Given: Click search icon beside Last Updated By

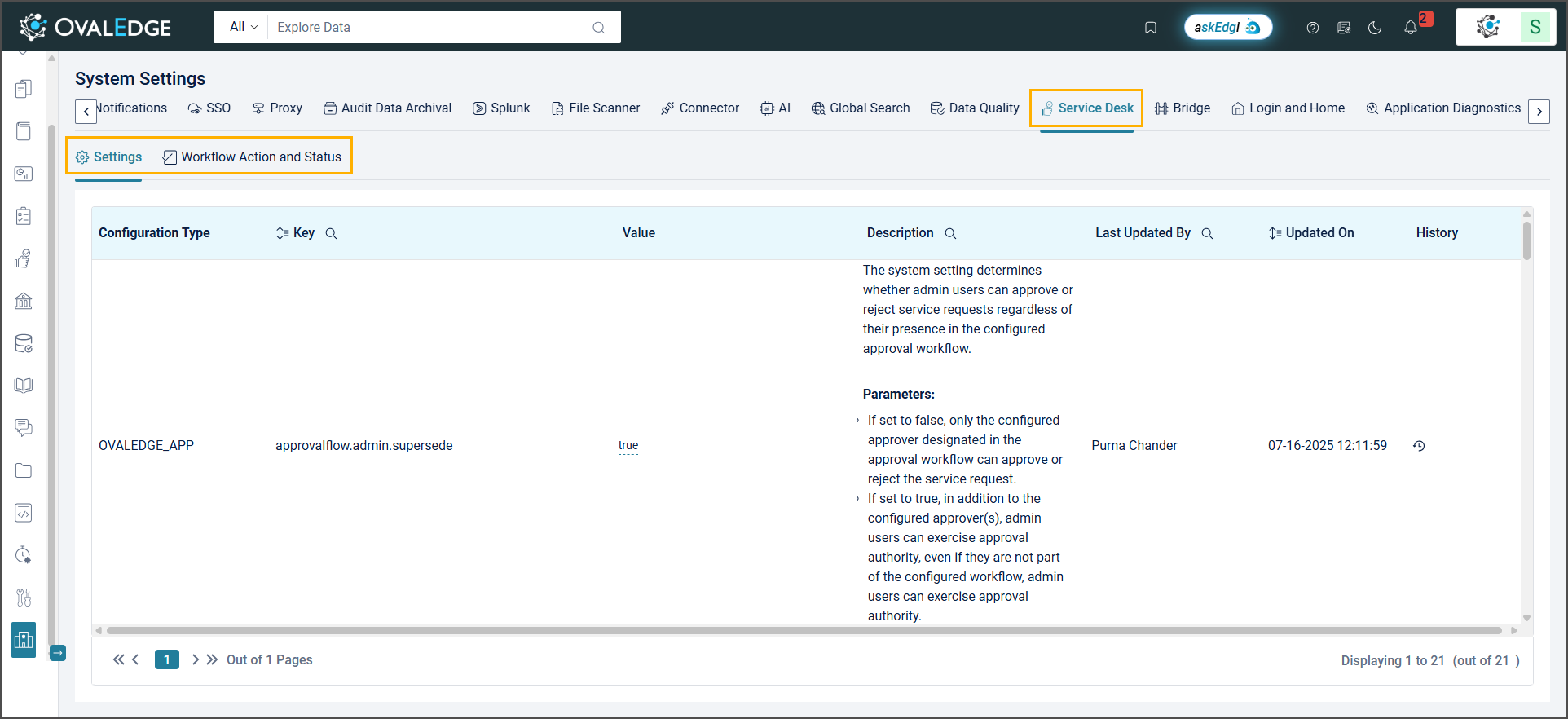Looking at the screenshot, I should pos(1207,234).
